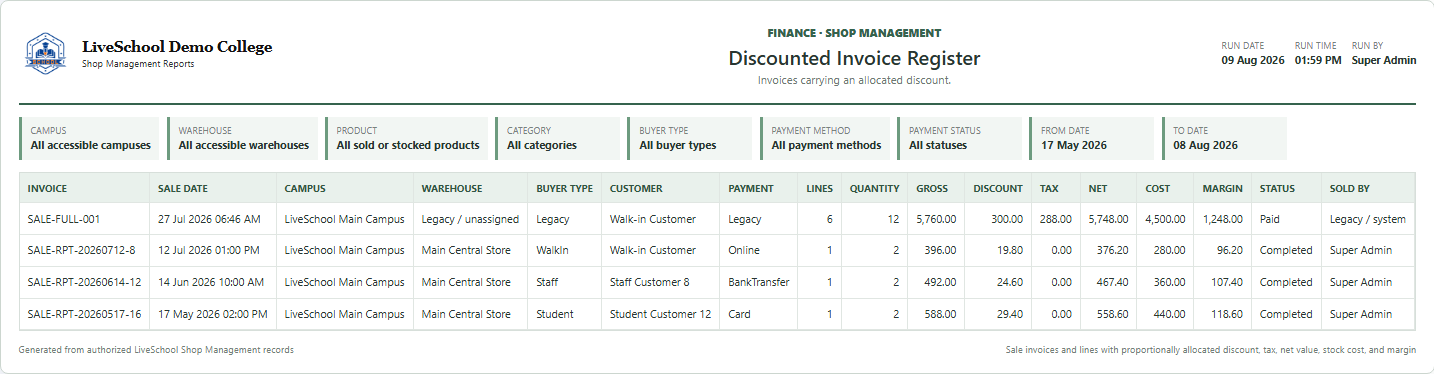This screenshot has height=375, width=1435.
Task: Click the From Date 17 May 2026 value
Action: pyautogui.click(x=1074, y=146)
